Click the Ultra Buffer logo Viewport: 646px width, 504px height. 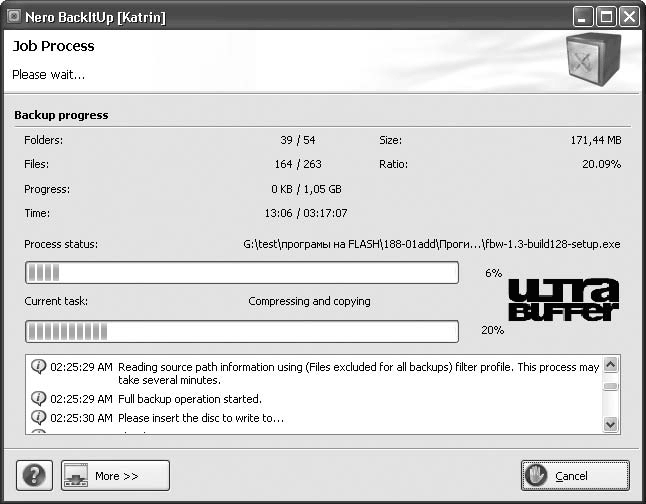[x=563, y=300]
